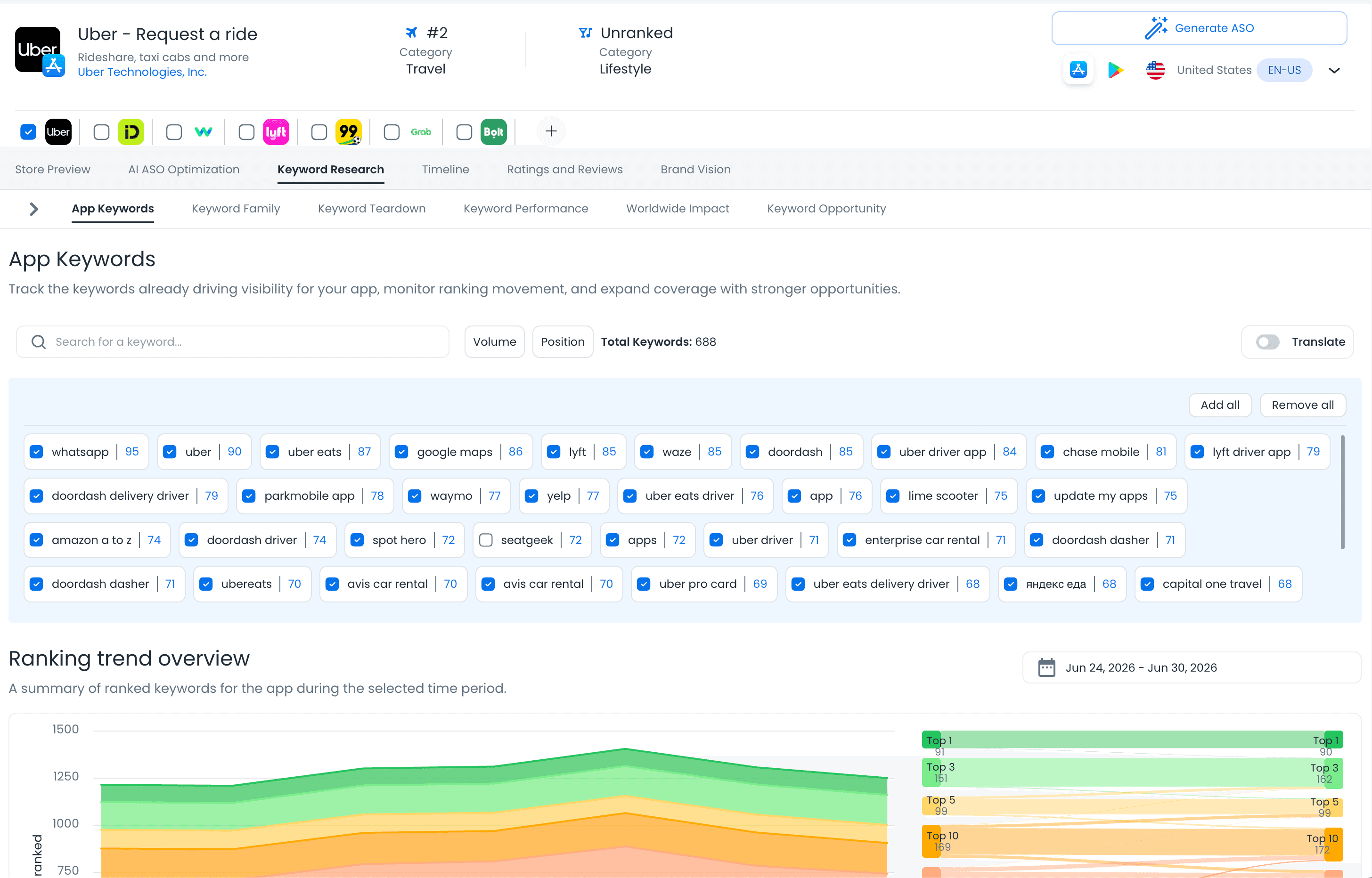1372x878 pixels.
Task: Expand the sidebar with the chevron arrow
Action: coord(33,209)
